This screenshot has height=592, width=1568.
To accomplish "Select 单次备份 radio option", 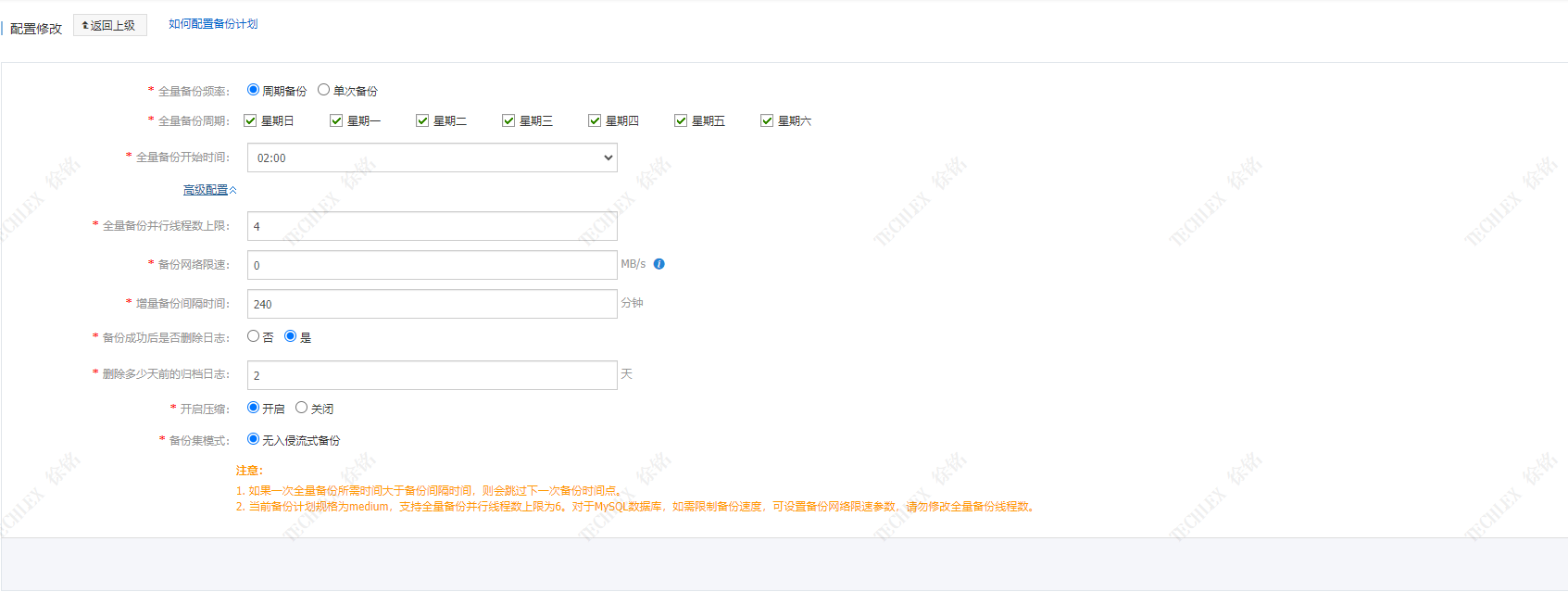I will click(x=323, y=90).
